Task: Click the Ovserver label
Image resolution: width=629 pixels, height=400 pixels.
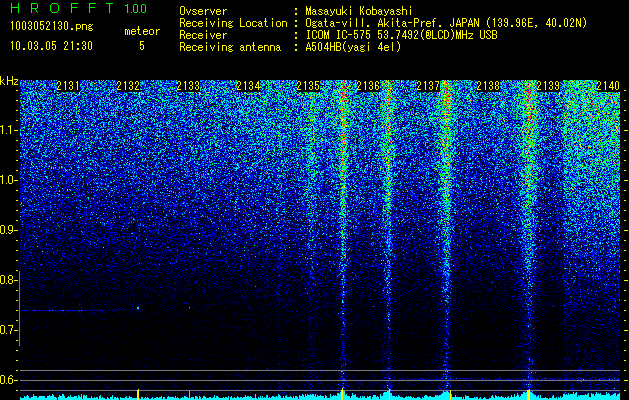Action: (203, 12)
